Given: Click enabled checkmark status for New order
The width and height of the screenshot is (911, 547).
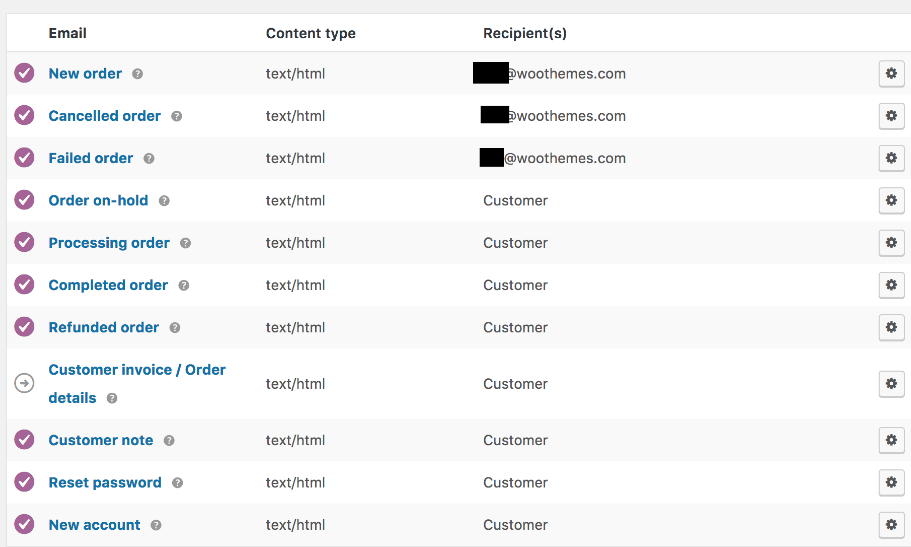Looking at the screenshot, I should coord(24,73).
